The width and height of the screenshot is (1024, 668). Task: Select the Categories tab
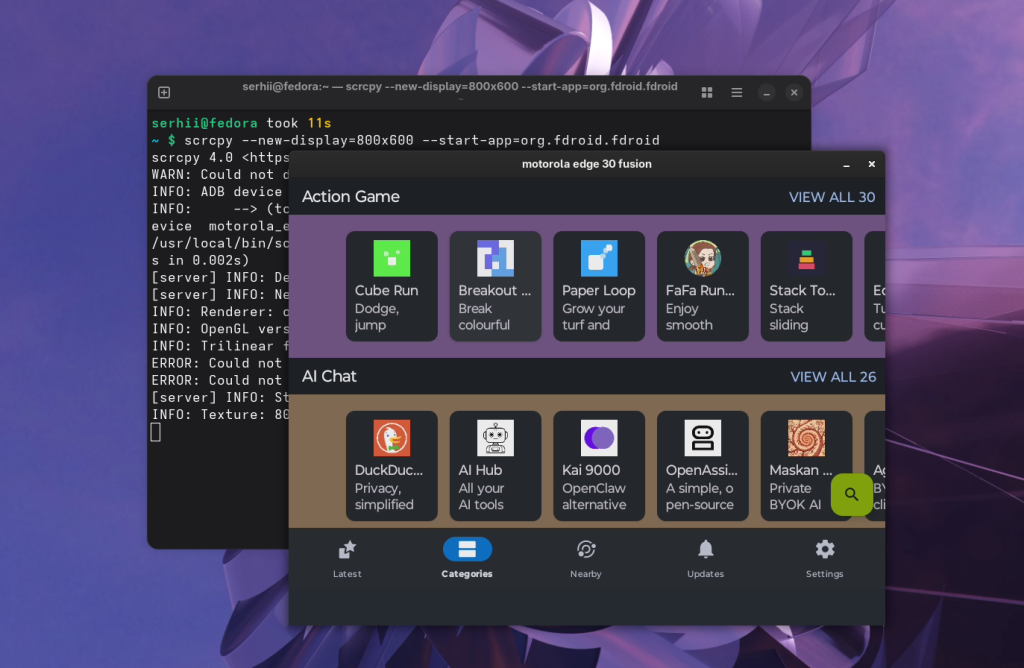(467, 559)
